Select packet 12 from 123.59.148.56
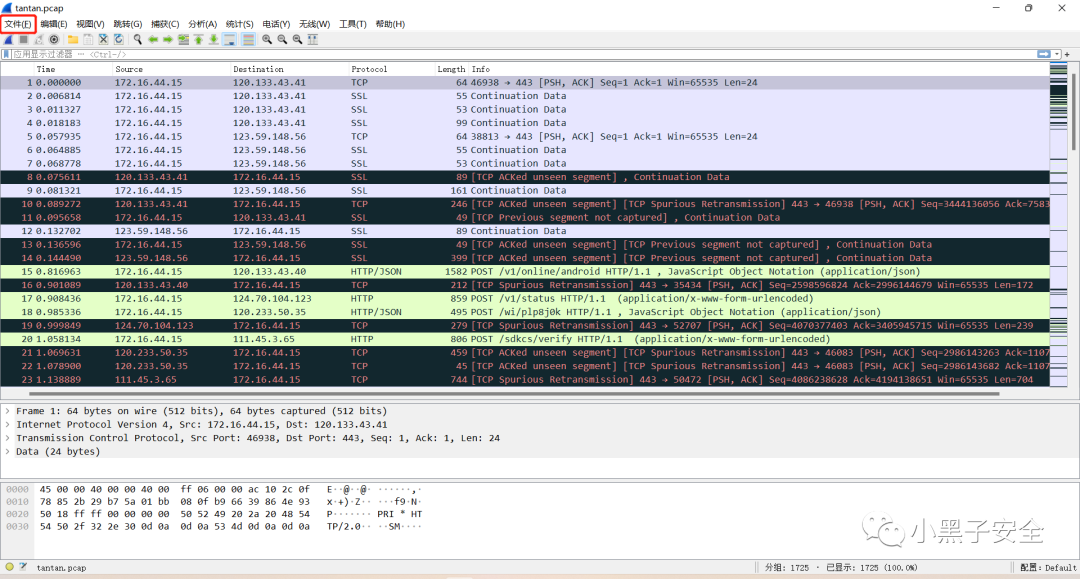Viewport: 1080px width, 579px height. click(525, 231)
